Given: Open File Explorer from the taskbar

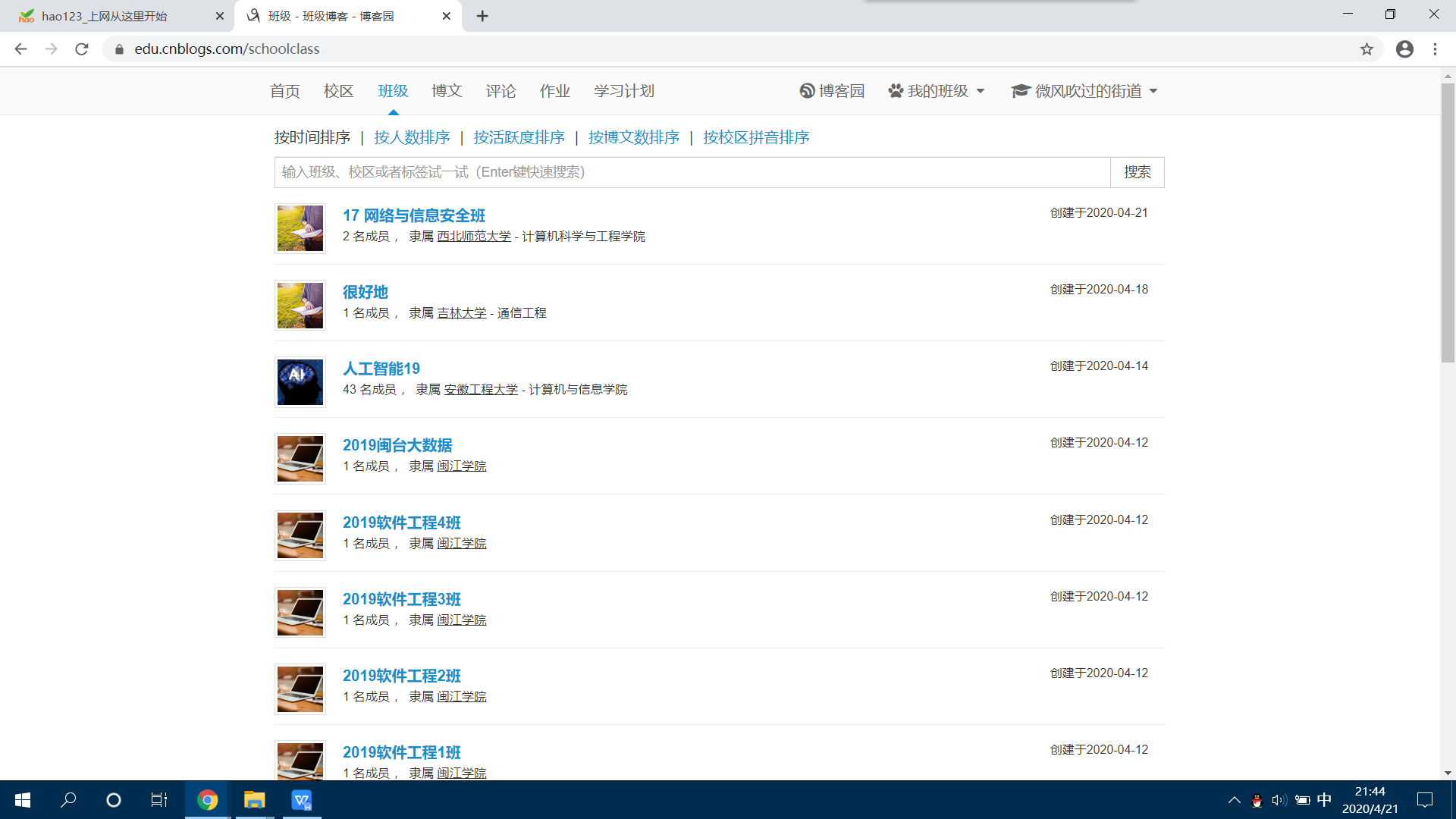Looking at the screenshot, I should (x=254, y=800).
